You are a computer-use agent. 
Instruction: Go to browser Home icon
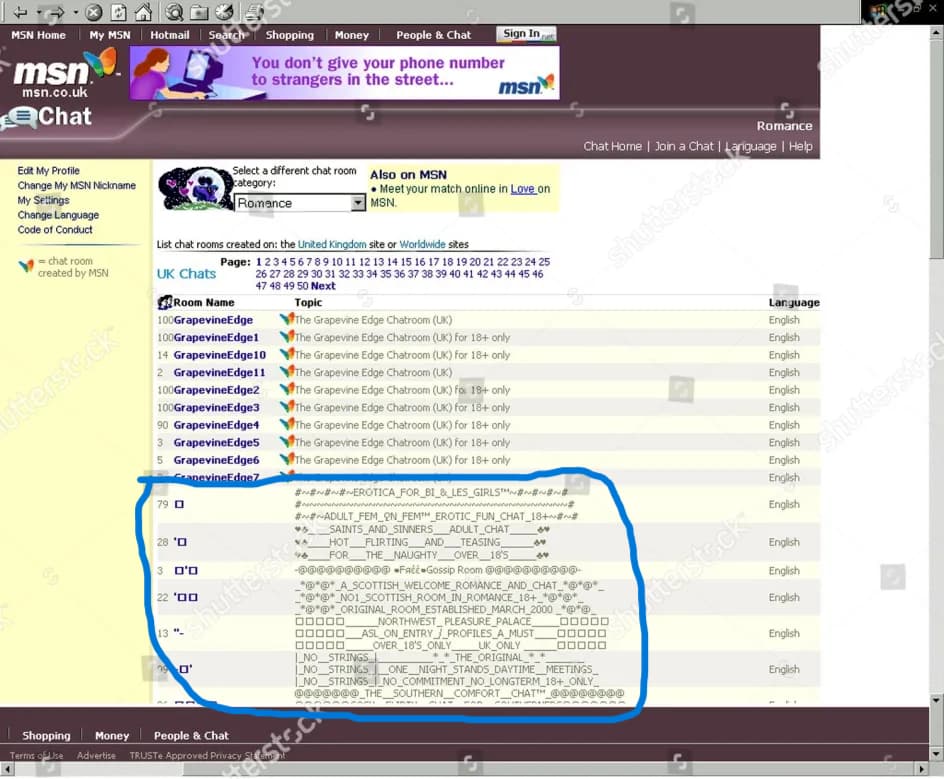143,12
